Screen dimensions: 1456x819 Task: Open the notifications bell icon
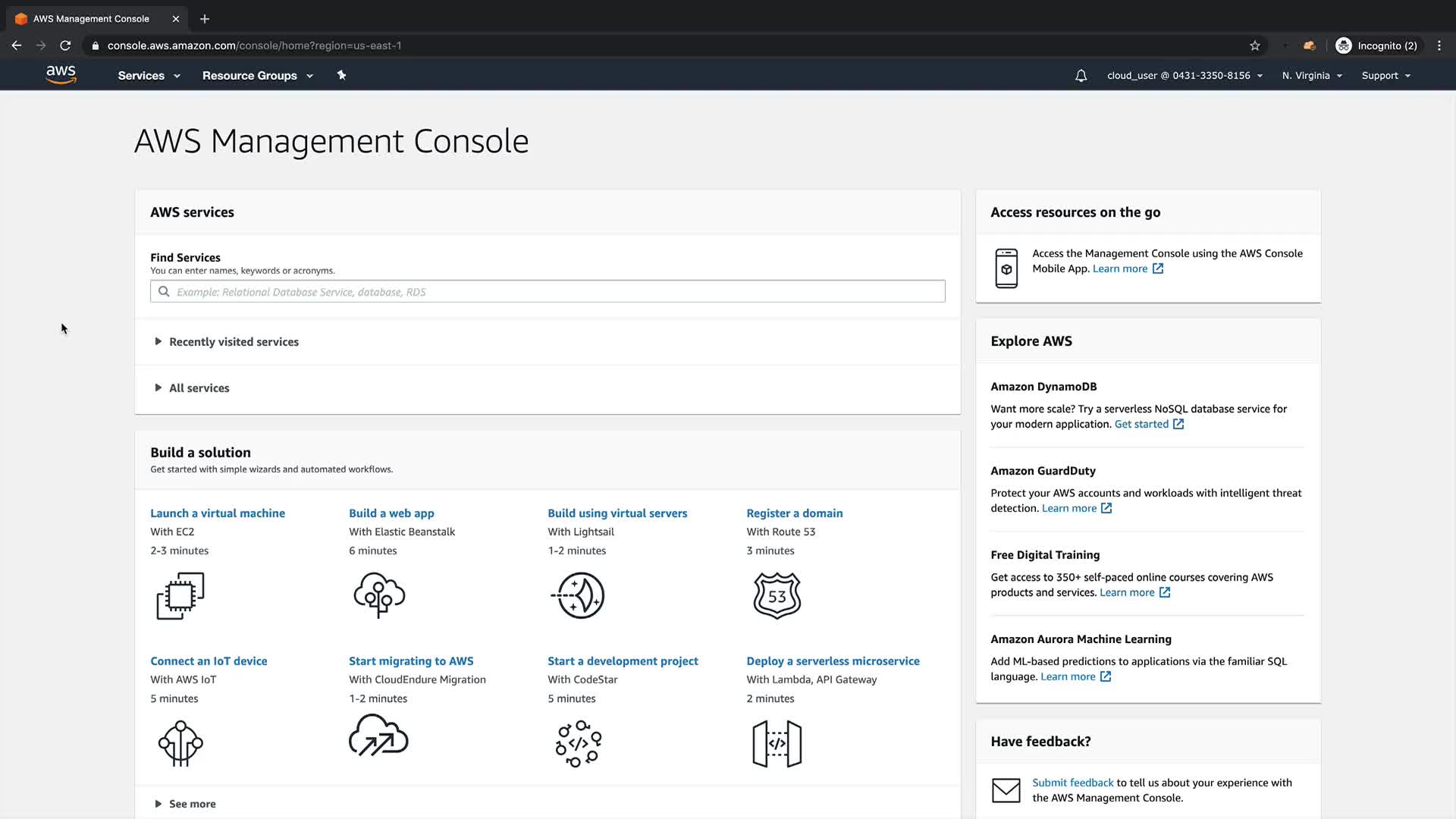click(1081, 76)
